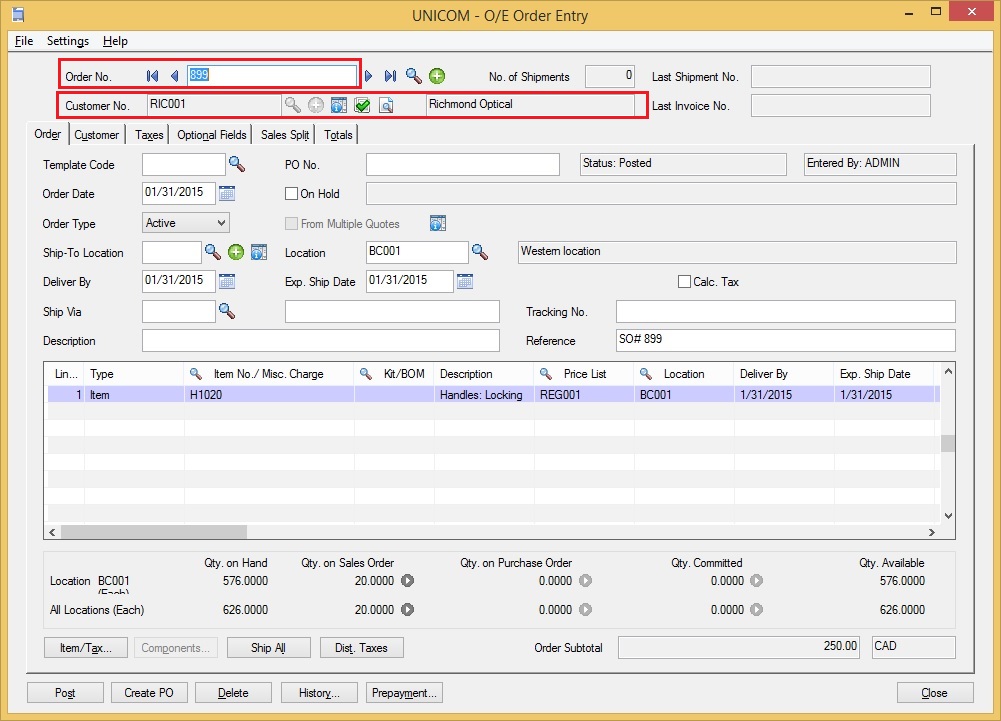
Task: Open the Settings menu
Action: [x=68, y=41]
